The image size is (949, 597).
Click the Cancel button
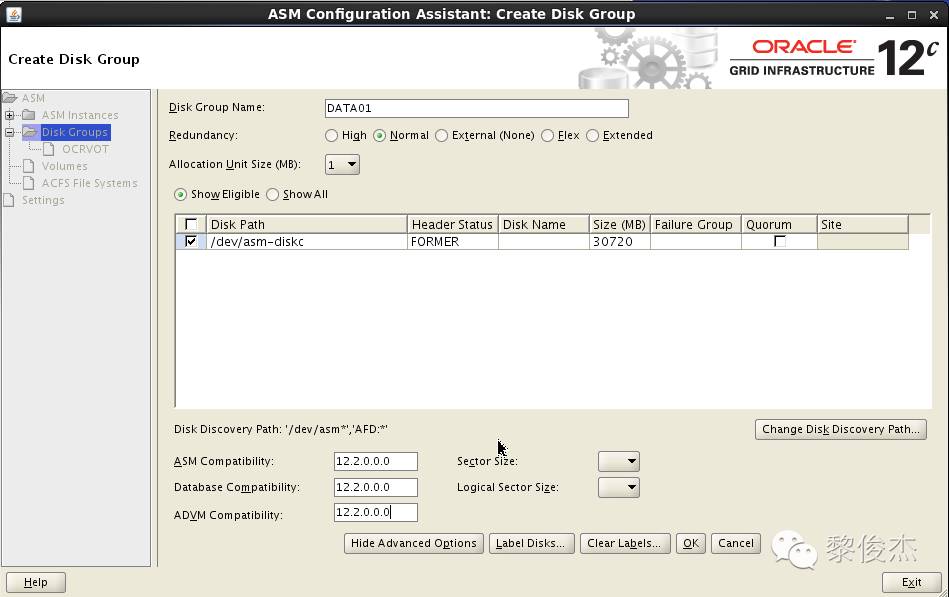735,543
